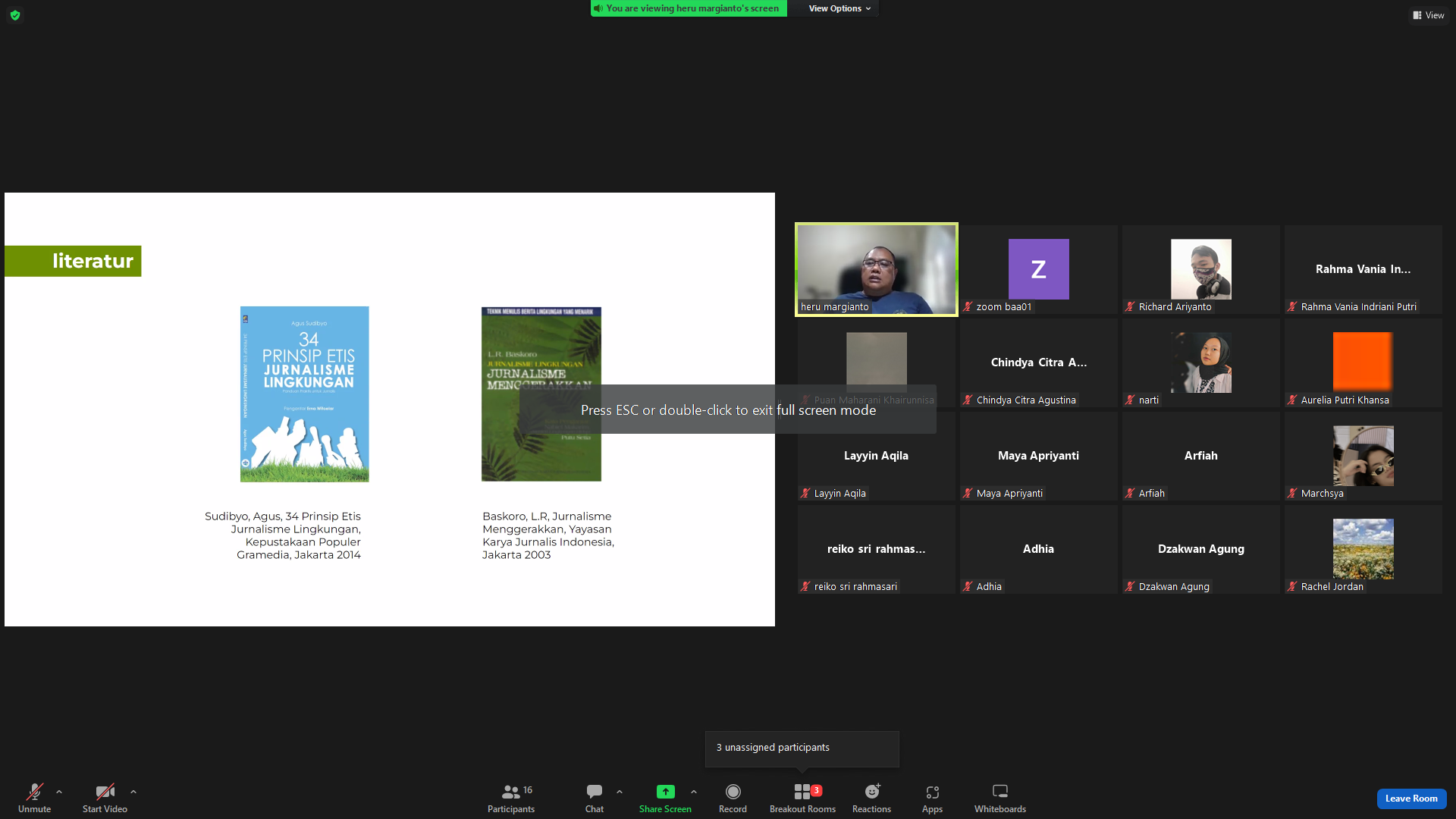Expand share options arrow next to Share Screen
1456x819 pixels.
coord(694,792)
